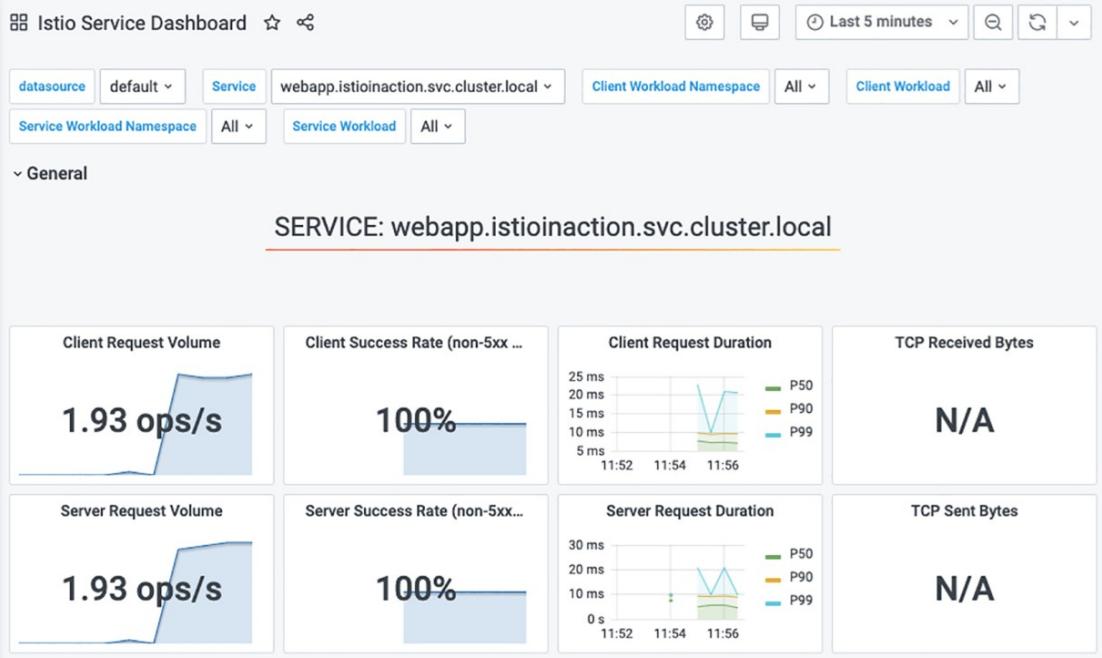This screenshot has height=658, width=1102.
Task: Click the share dashboard icon
Action: [x=306, y=23]
